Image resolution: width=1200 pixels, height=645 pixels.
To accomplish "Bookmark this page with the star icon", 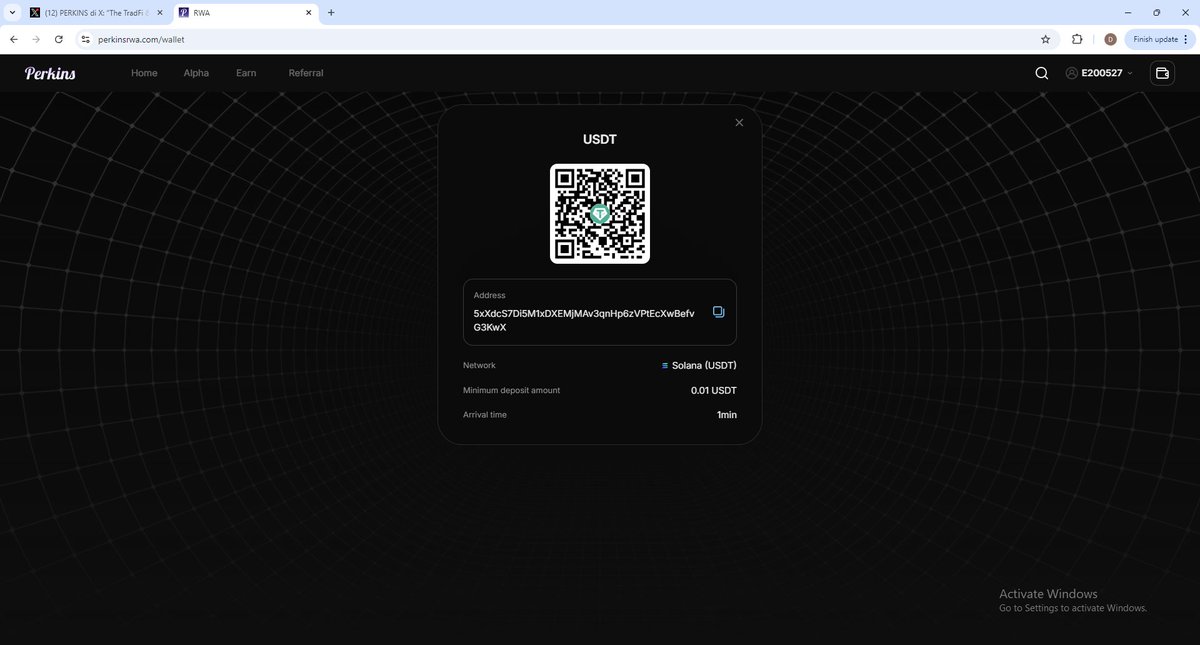I will pos(1045,39).
